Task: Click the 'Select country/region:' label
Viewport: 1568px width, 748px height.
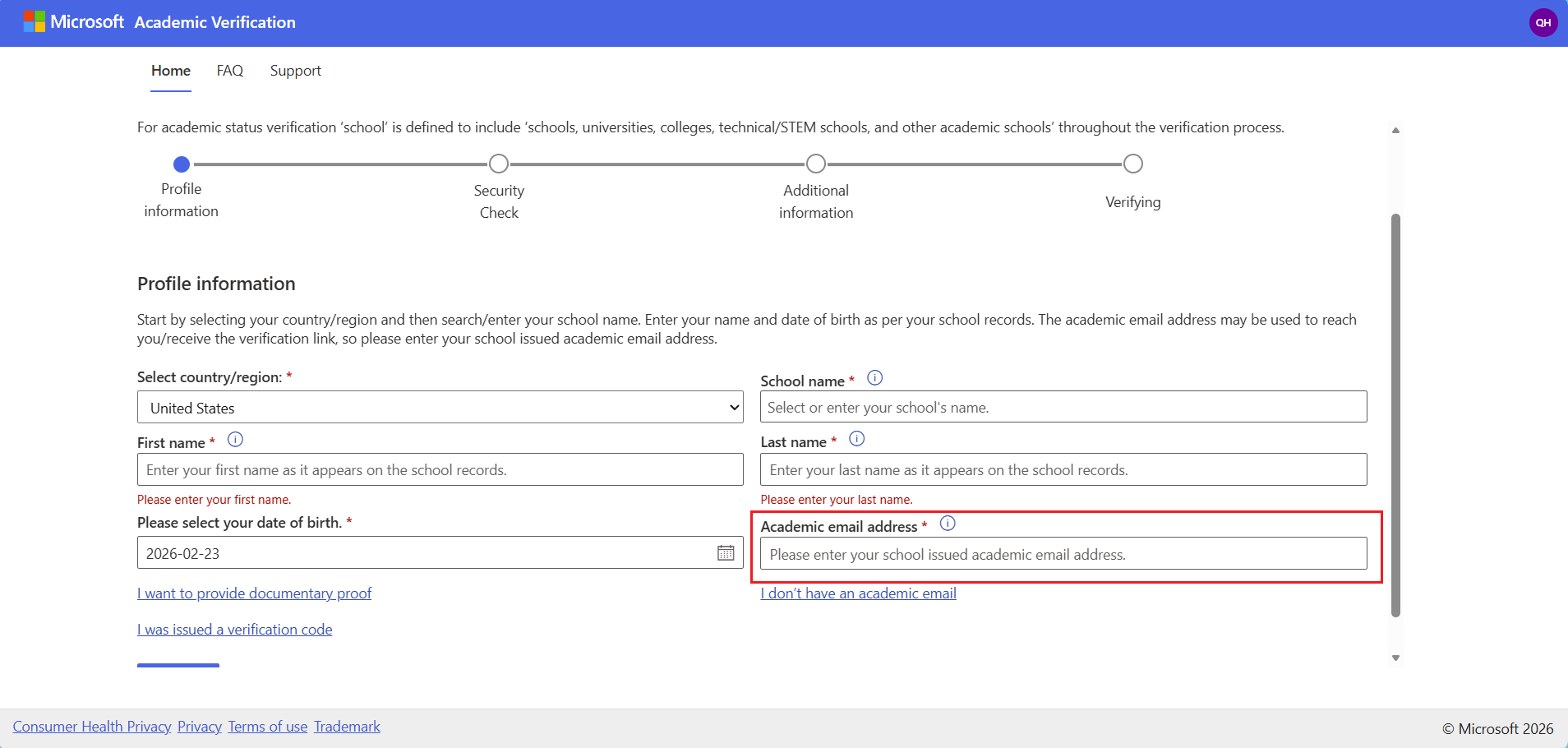Action: click(210, 377)
